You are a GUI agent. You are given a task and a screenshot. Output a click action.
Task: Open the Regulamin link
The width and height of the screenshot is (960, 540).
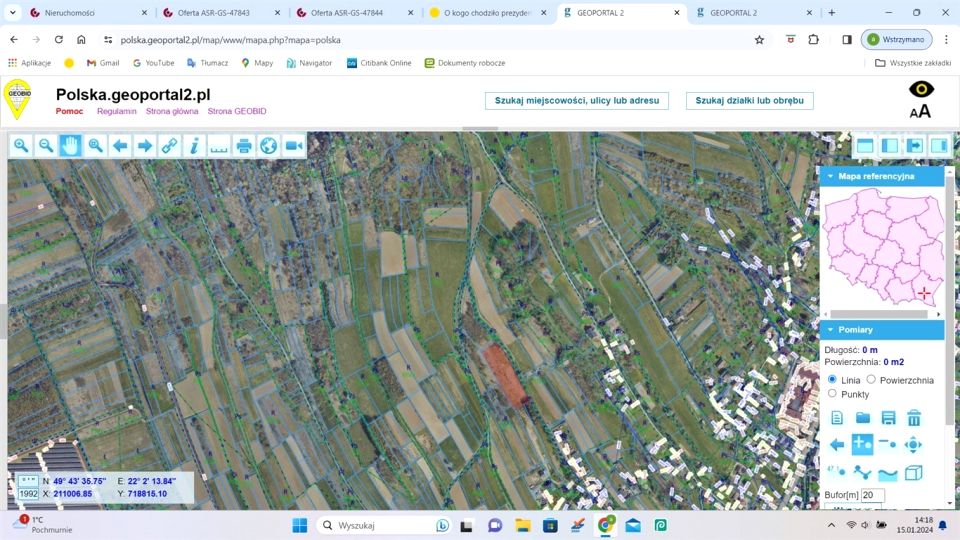pos(115,111)
